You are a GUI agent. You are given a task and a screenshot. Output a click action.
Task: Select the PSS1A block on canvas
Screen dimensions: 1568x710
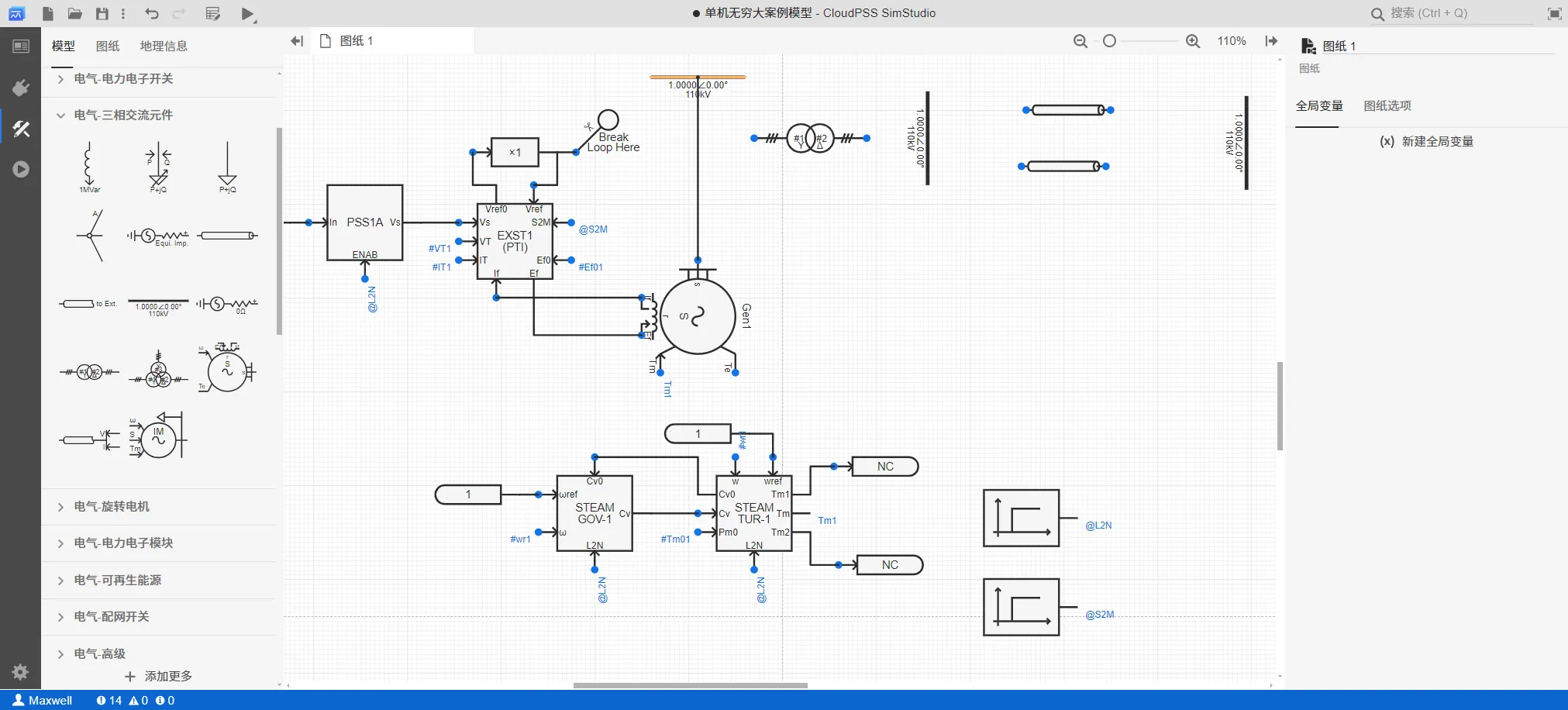pos(365,222)
